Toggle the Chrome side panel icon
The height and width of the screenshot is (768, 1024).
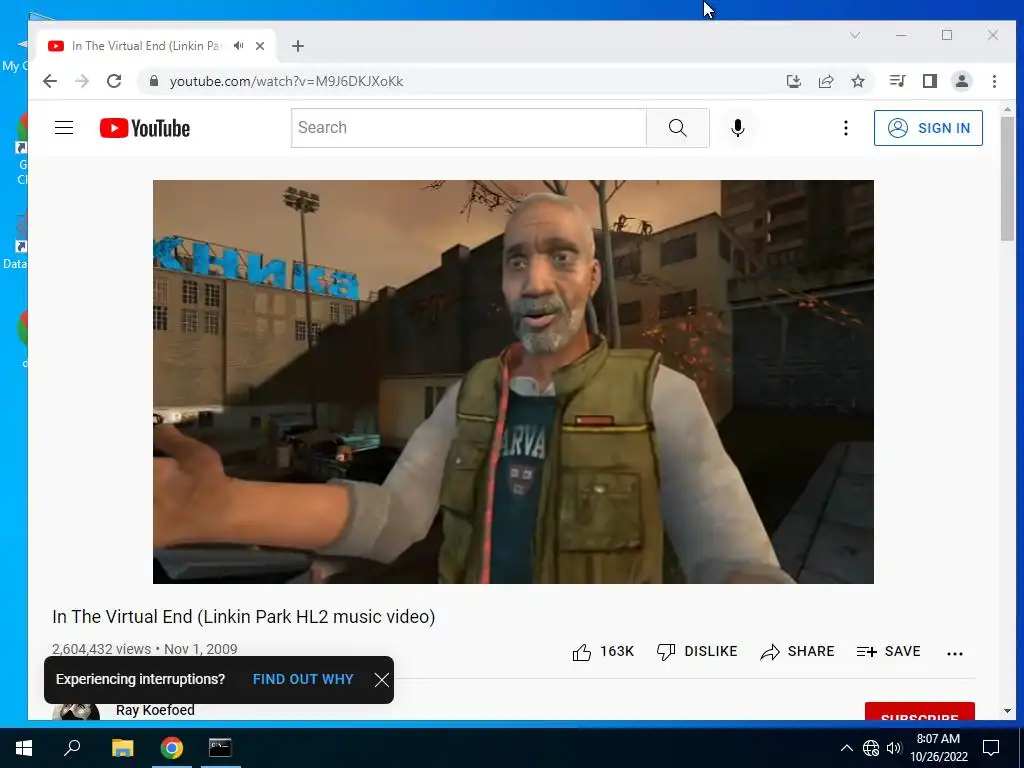coord(930,81)
